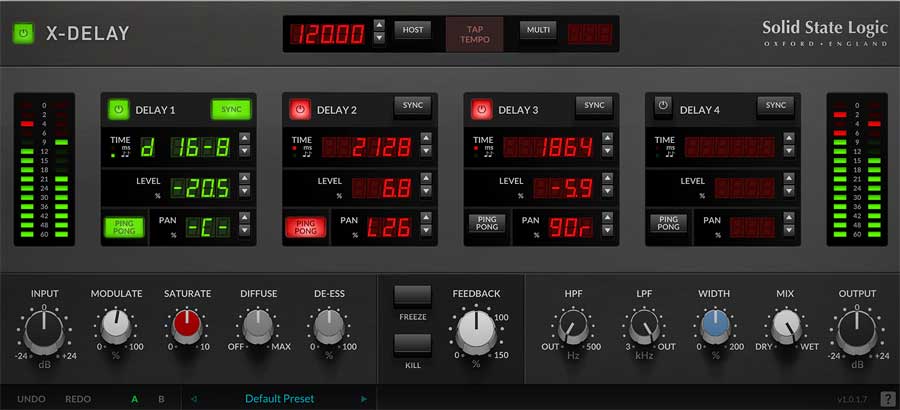Click Delay 1 level value -20.5
The width and height of the screenshot is (900, 410).
pyautogui.click(x=200, y=188)
